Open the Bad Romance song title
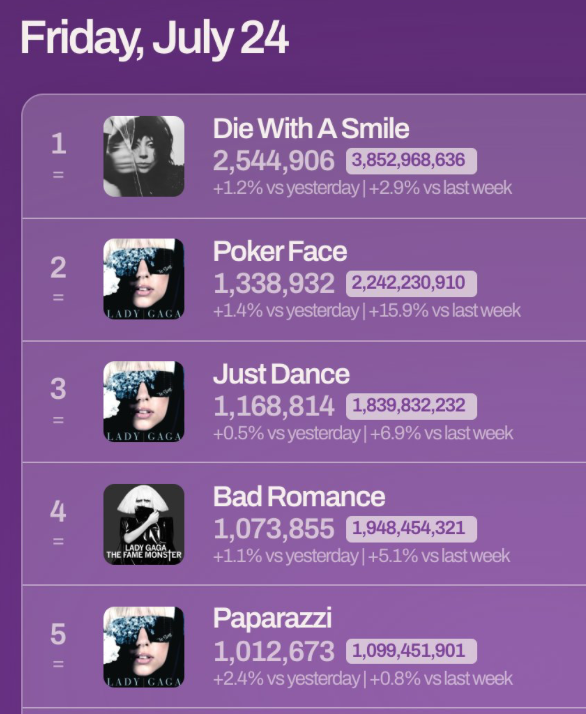The image size is (586, 714). click(299, 497)
